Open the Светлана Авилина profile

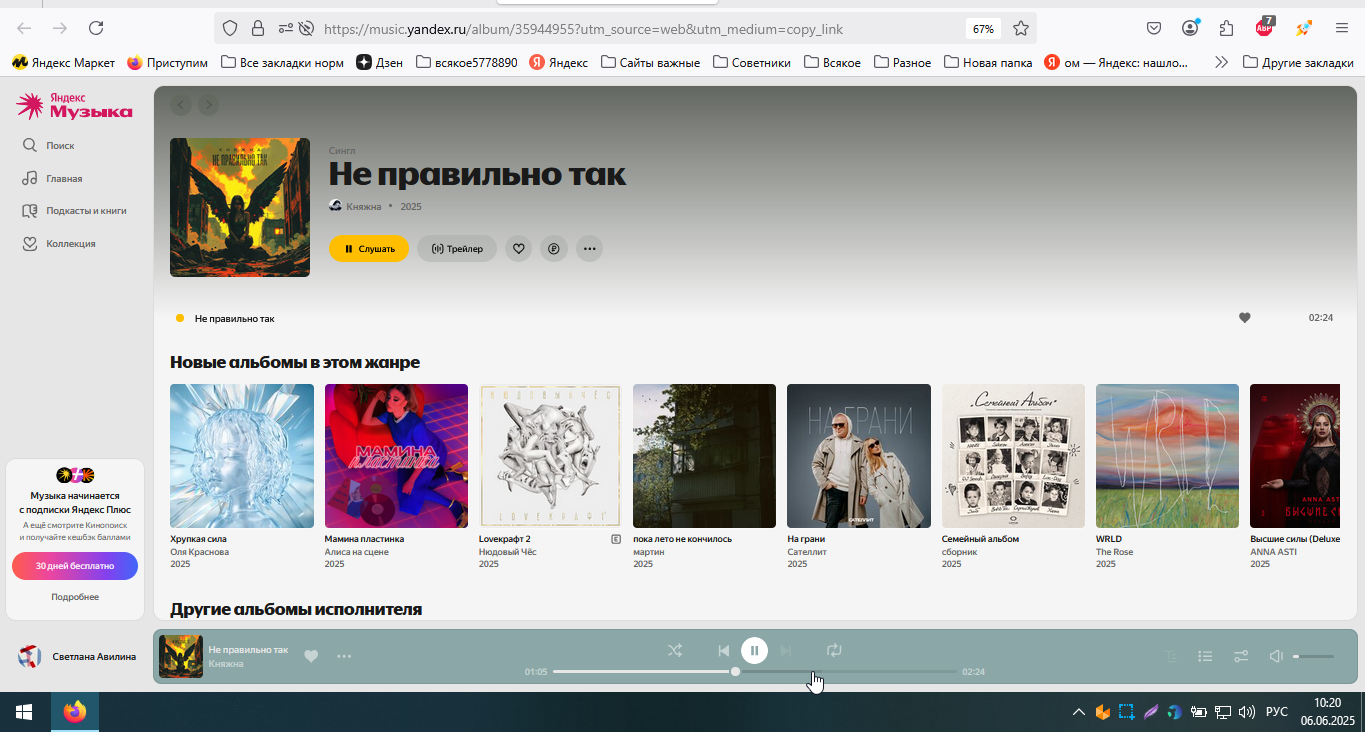(77, 657)
